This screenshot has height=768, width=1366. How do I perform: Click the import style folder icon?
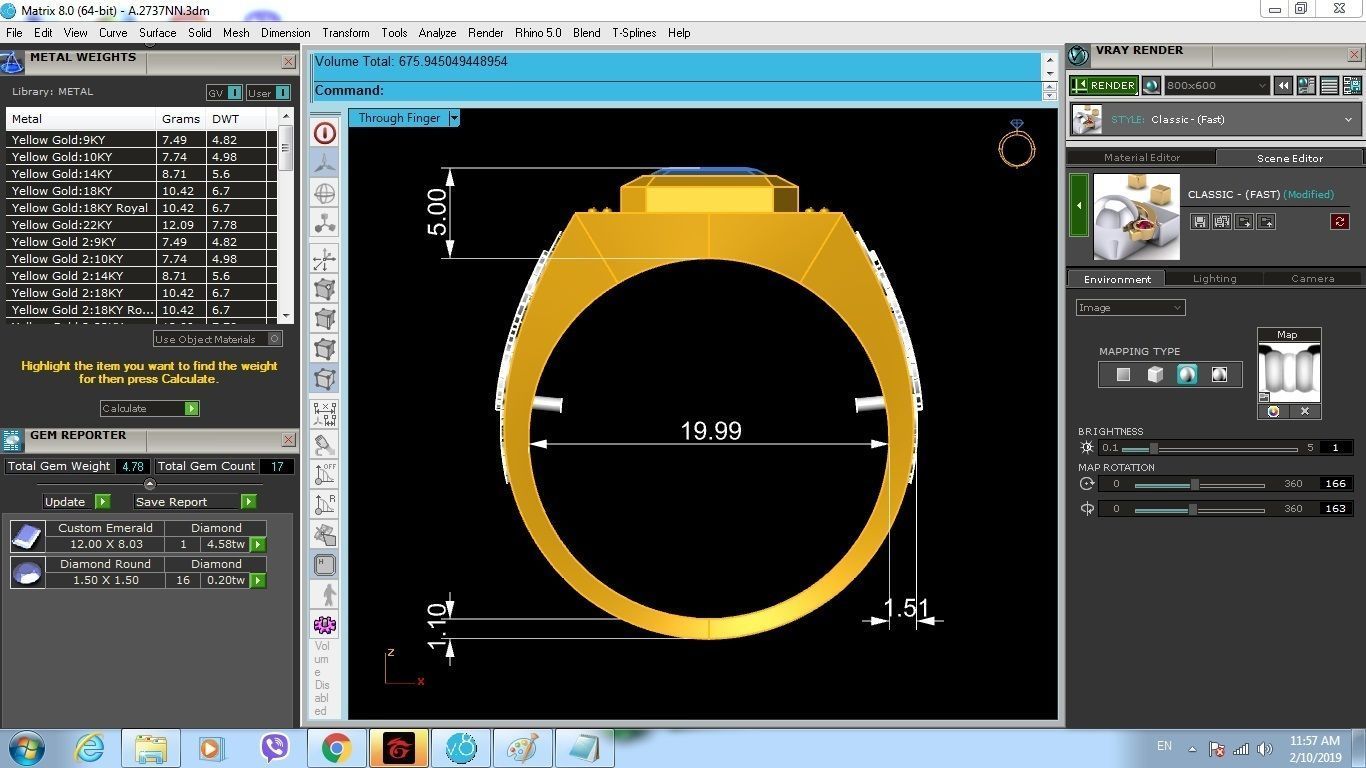(x=1244, y=222)
